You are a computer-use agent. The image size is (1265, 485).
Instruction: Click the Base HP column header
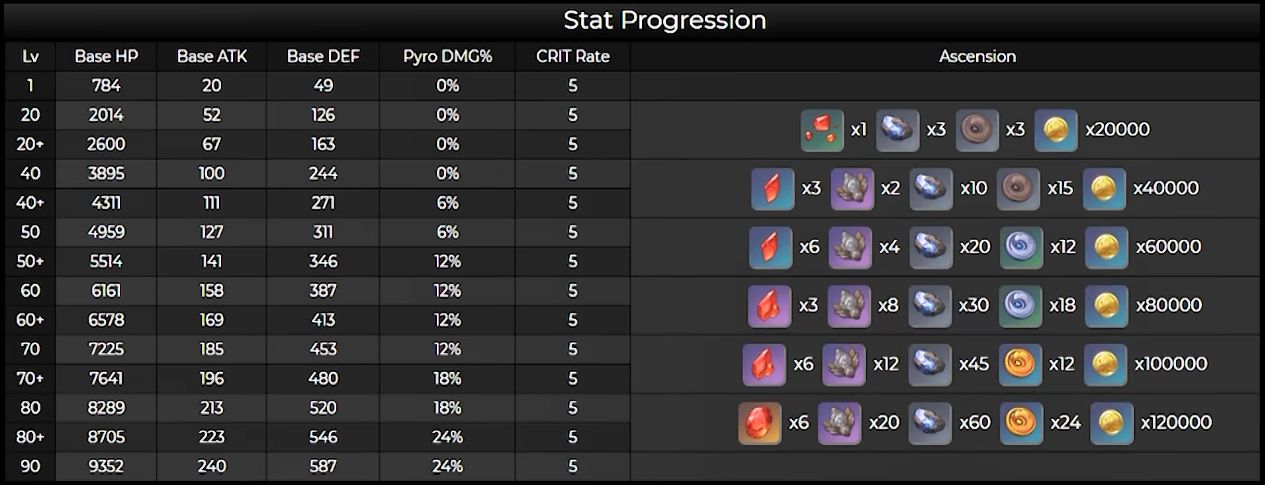click(106, 57)
